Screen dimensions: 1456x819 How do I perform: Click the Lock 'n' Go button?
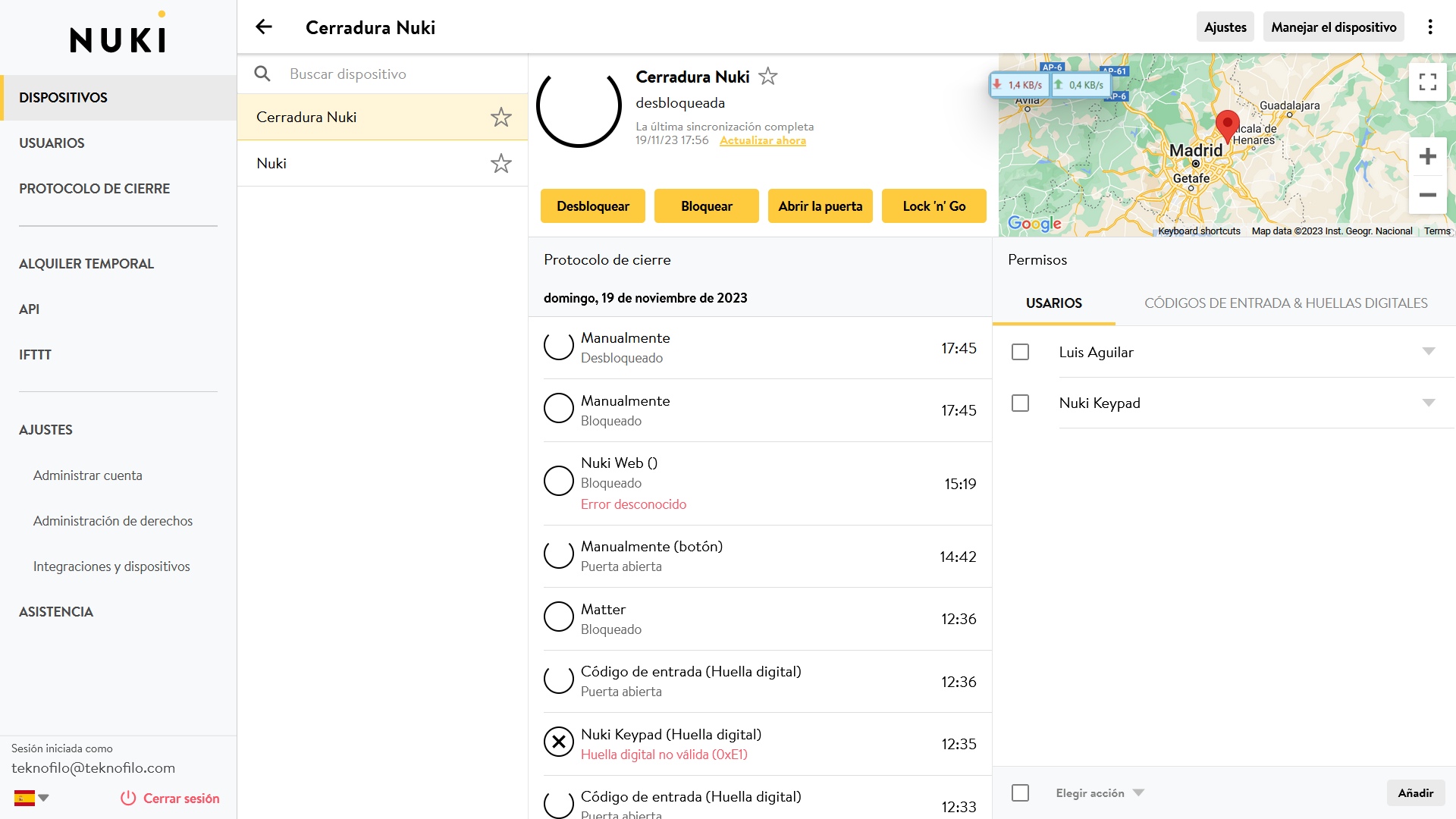pyautogui.click(x=934, y=206)
